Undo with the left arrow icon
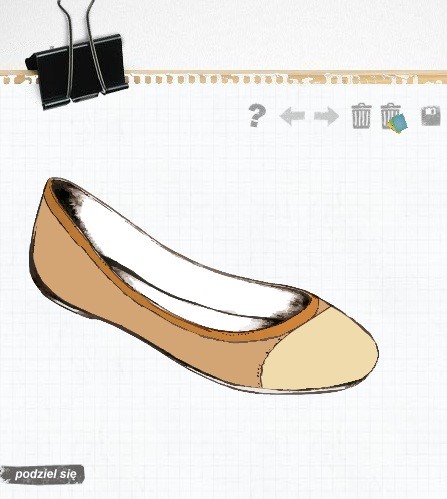 [292, 116]
